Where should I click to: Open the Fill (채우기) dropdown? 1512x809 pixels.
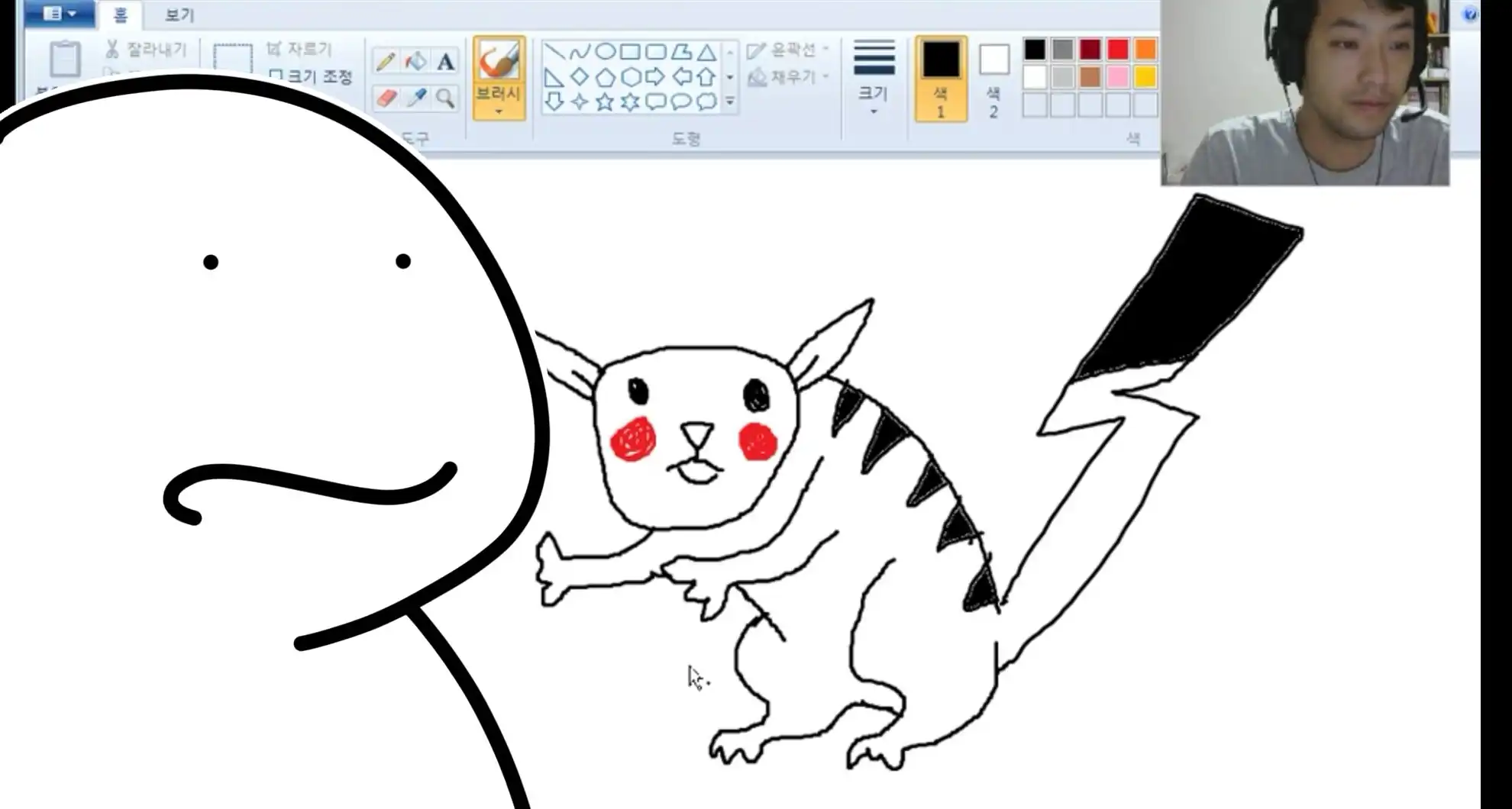[x=788, y=77]
